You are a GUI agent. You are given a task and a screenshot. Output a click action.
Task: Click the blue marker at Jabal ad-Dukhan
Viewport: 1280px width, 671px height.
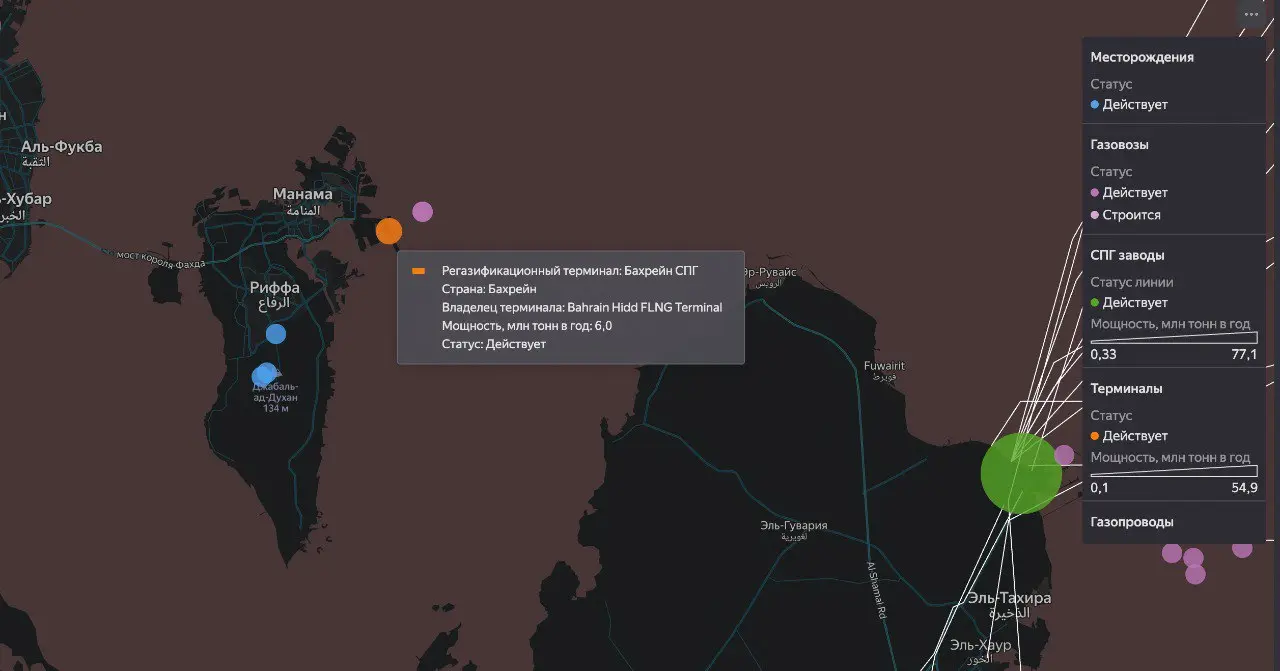coord(264,375)
